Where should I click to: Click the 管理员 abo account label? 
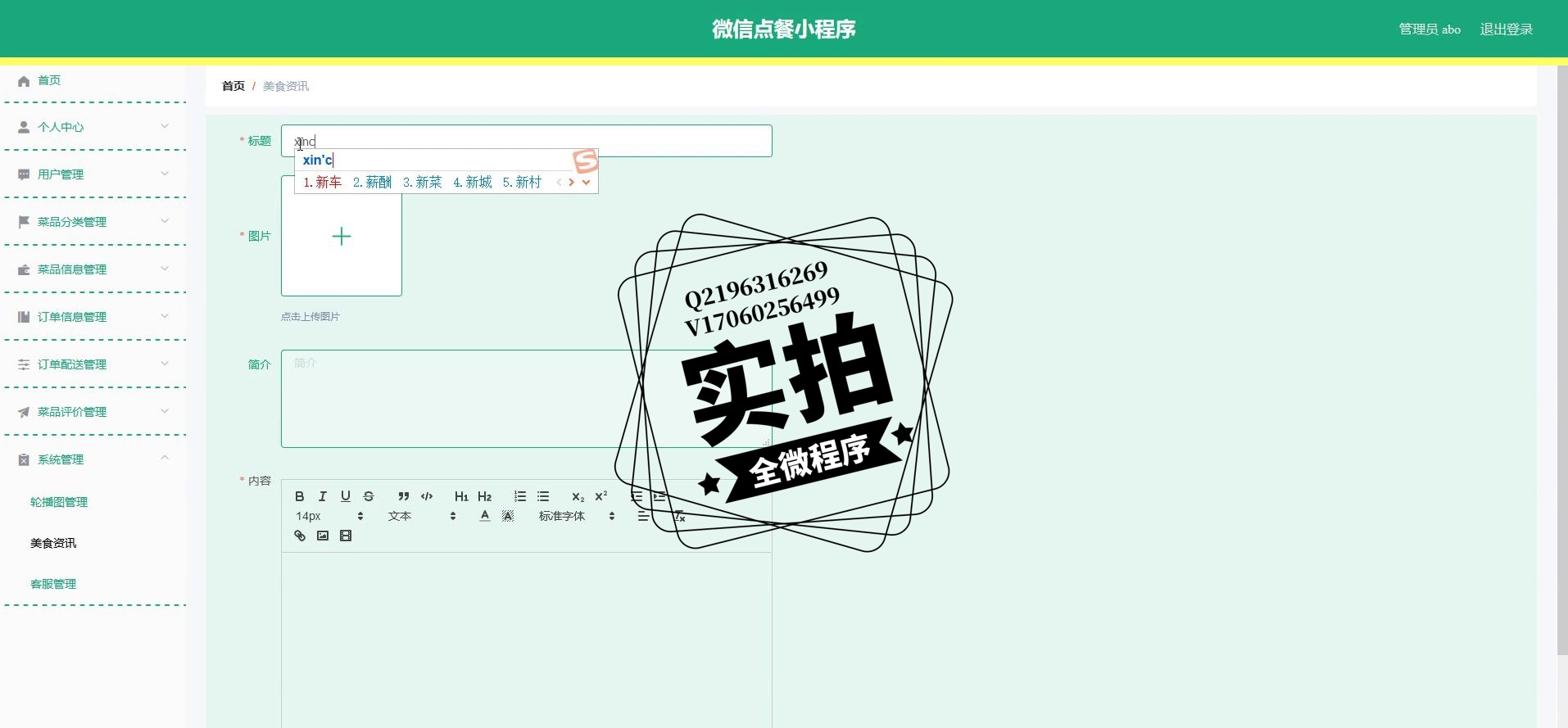pos(1430,29)
